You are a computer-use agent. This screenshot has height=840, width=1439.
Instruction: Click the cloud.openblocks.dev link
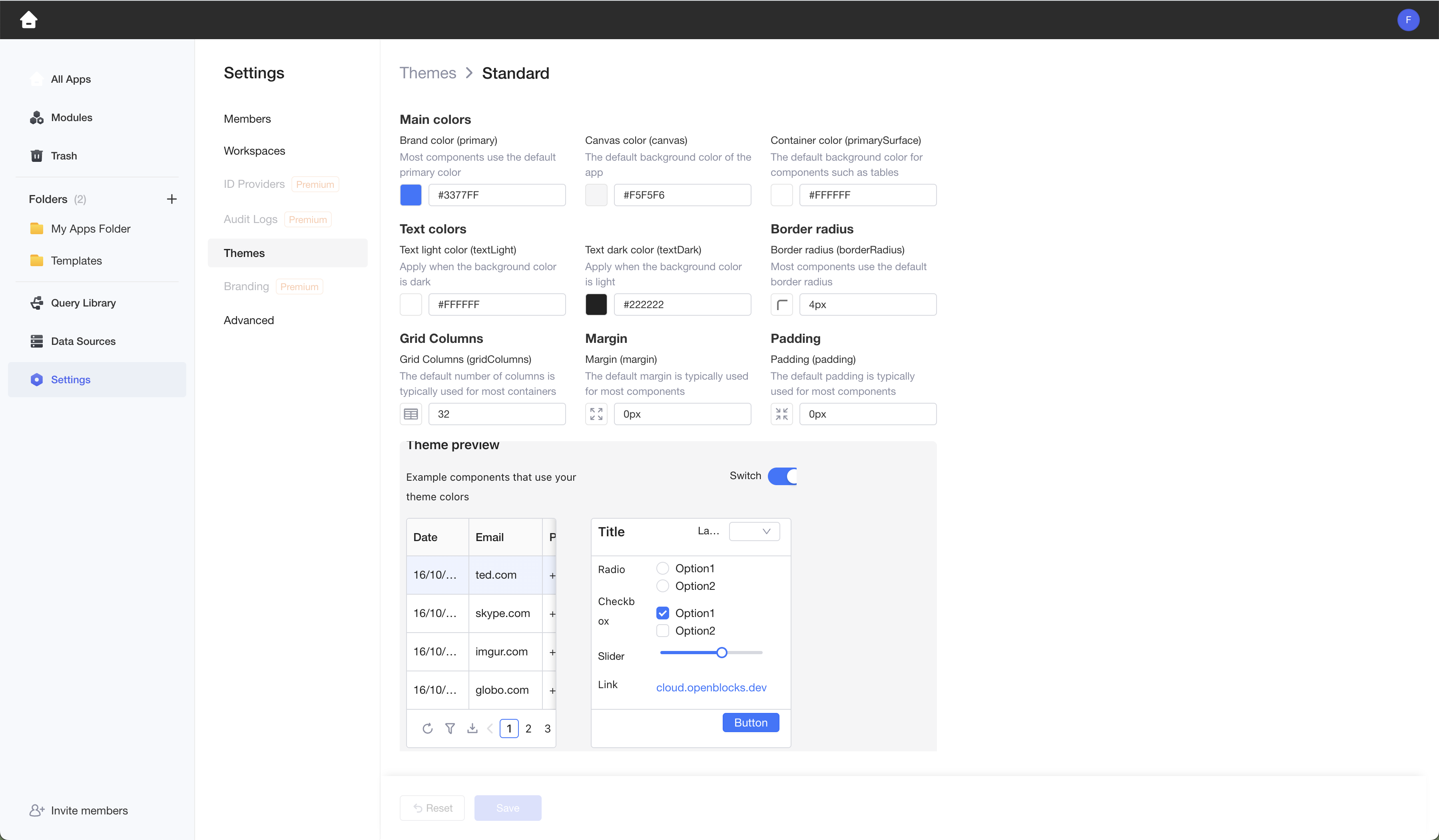[711, 687]
